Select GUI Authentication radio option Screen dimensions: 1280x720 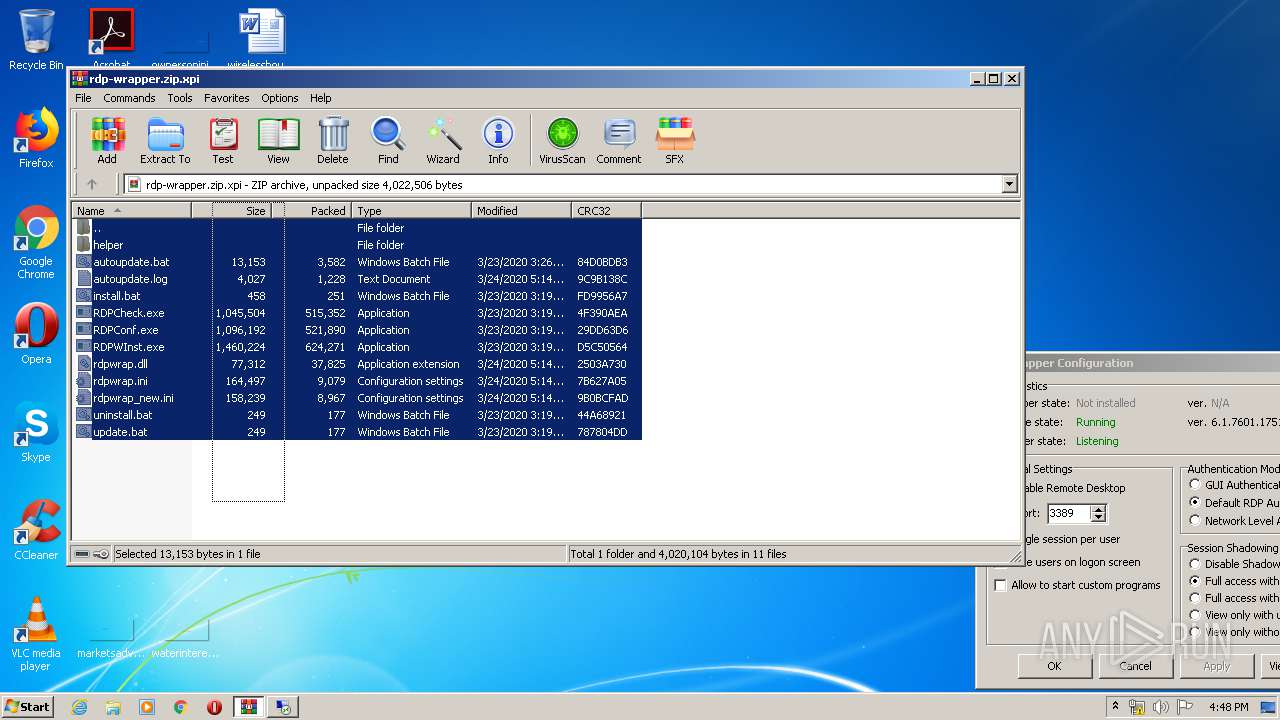tap(1195, 485)
